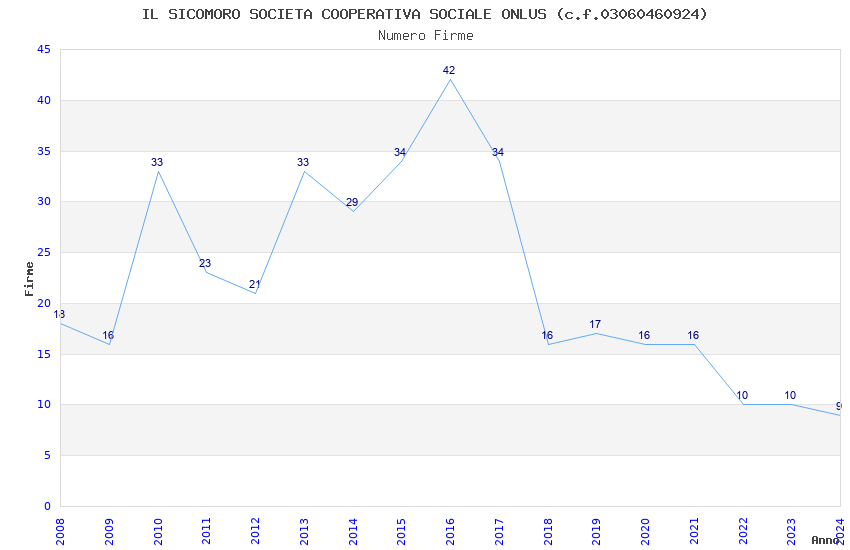
Task: Click the 5 tick label on y-axis
Action: [47, 456]
